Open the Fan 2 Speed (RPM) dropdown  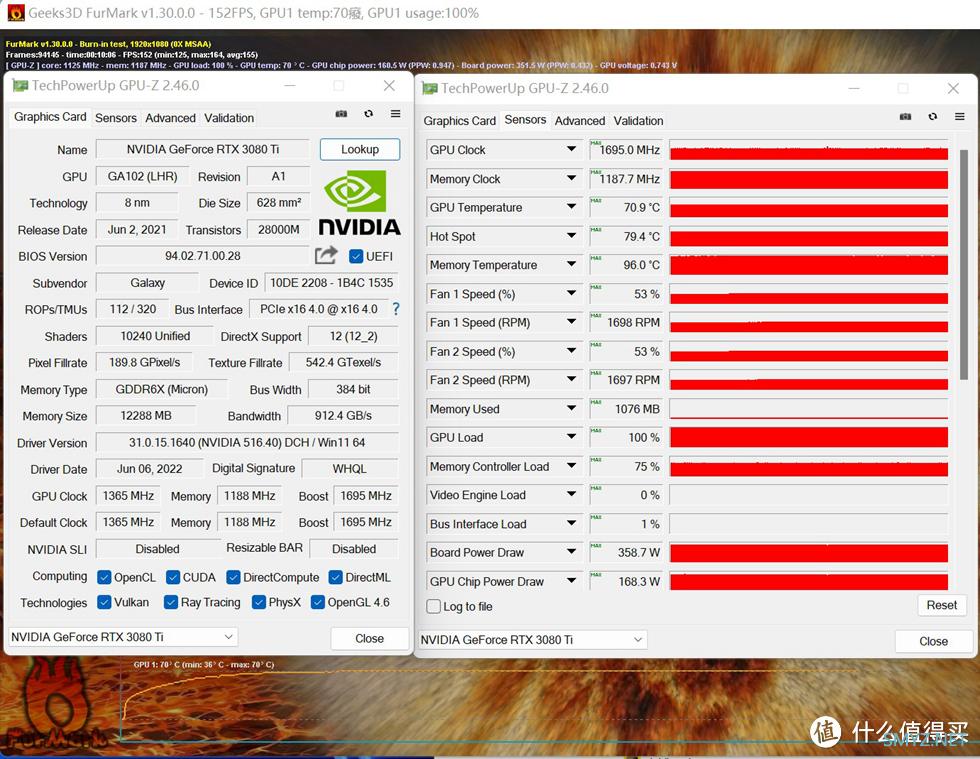571,380
